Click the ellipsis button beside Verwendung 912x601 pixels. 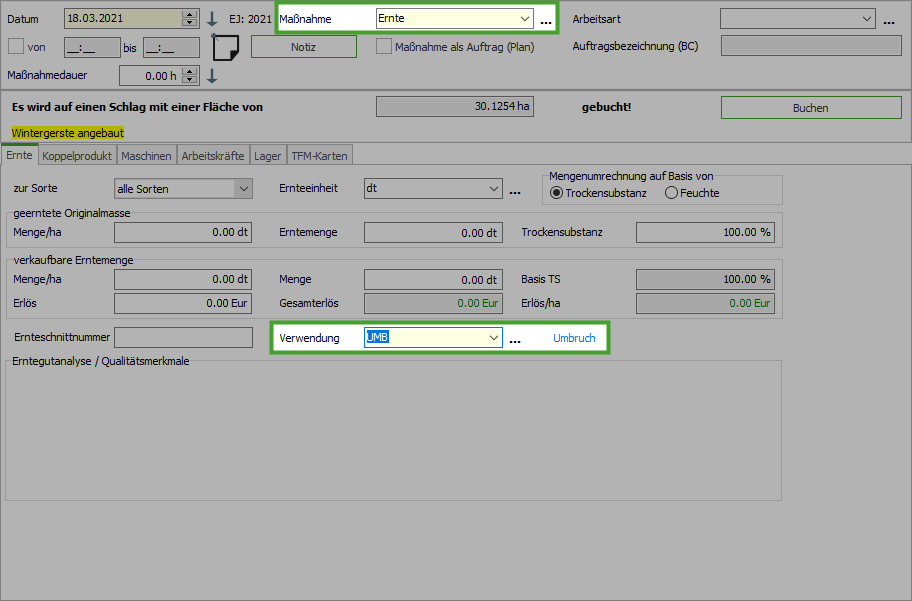coord(515,339)
